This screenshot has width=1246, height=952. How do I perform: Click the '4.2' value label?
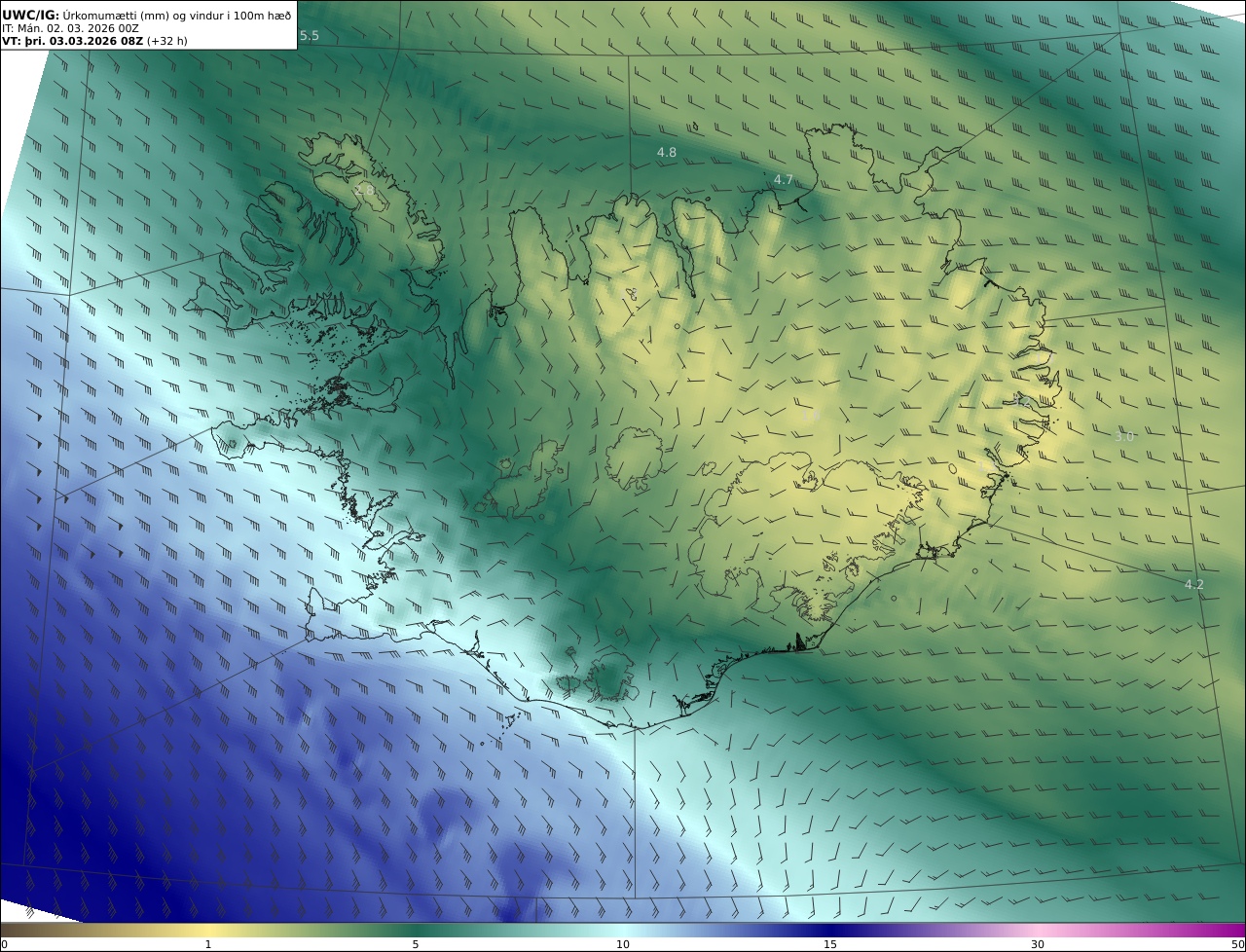click(x=1194, y=585)
